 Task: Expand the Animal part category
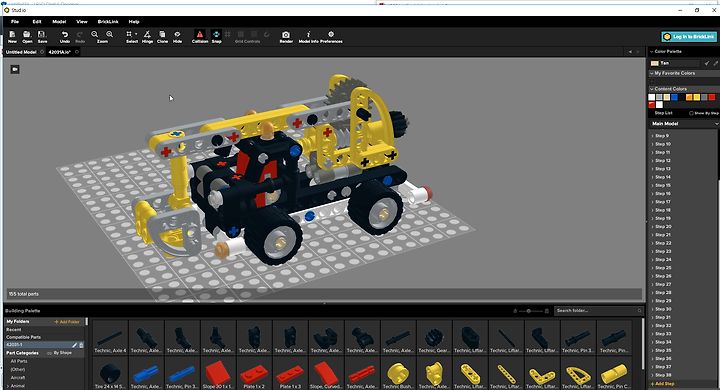(x=8, y=386)
